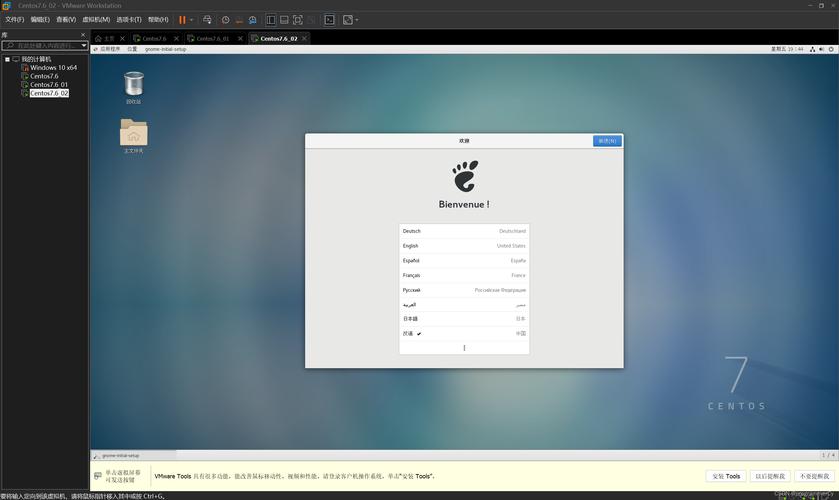Open the 虚拟机(M) menu
Image resolution: width=839 pixels, height=500 pixels.
click(x=96, y=20)
